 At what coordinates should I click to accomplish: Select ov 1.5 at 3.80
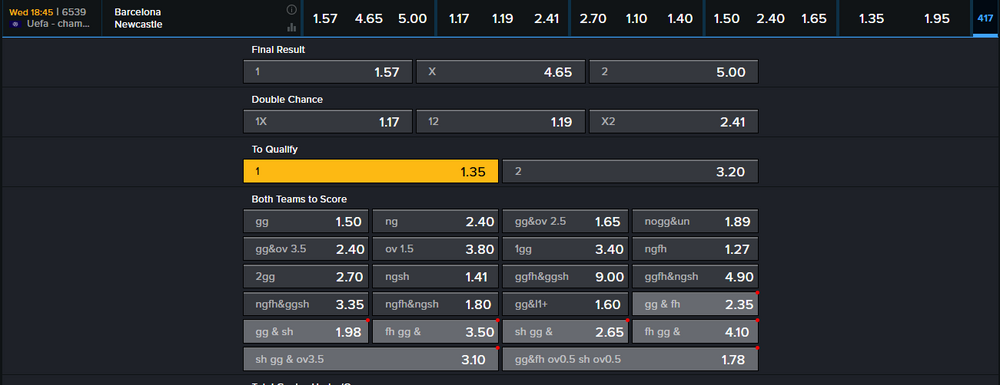click(x=436, y=249)
